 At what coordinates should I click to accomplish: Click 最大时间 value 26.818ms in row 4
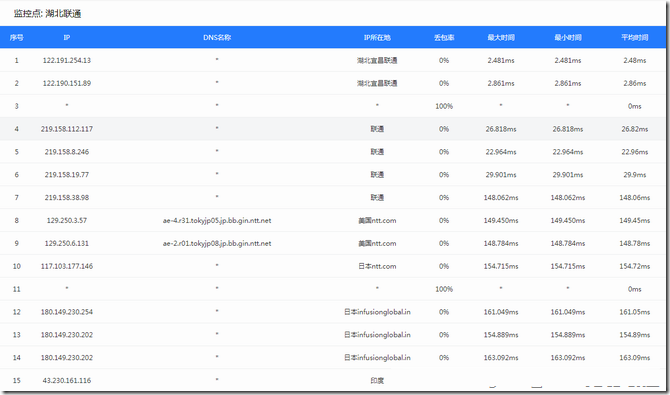click(x=501, y=129)
